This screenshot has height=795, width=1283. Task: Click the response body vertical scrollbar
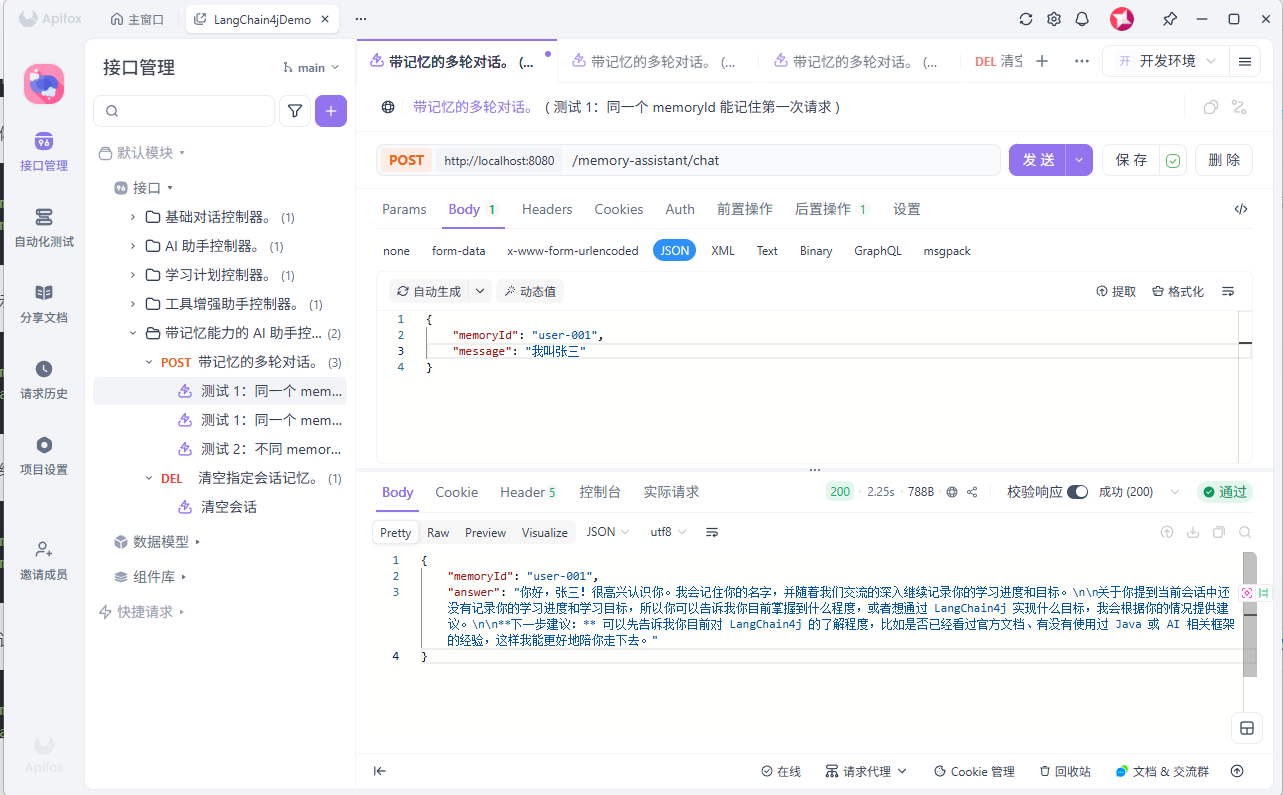(1249, 614)
